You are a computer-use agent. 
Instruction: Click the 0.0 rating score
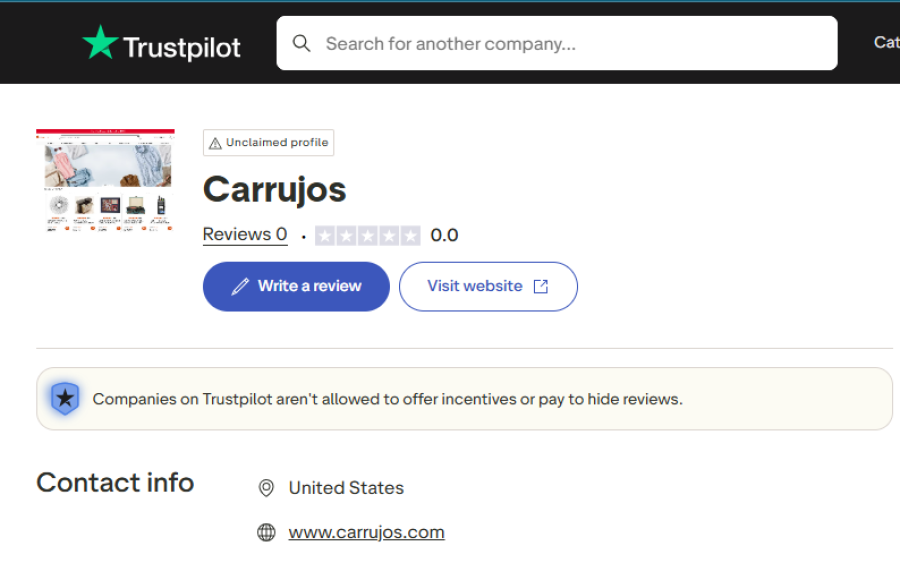coord(444,235)
